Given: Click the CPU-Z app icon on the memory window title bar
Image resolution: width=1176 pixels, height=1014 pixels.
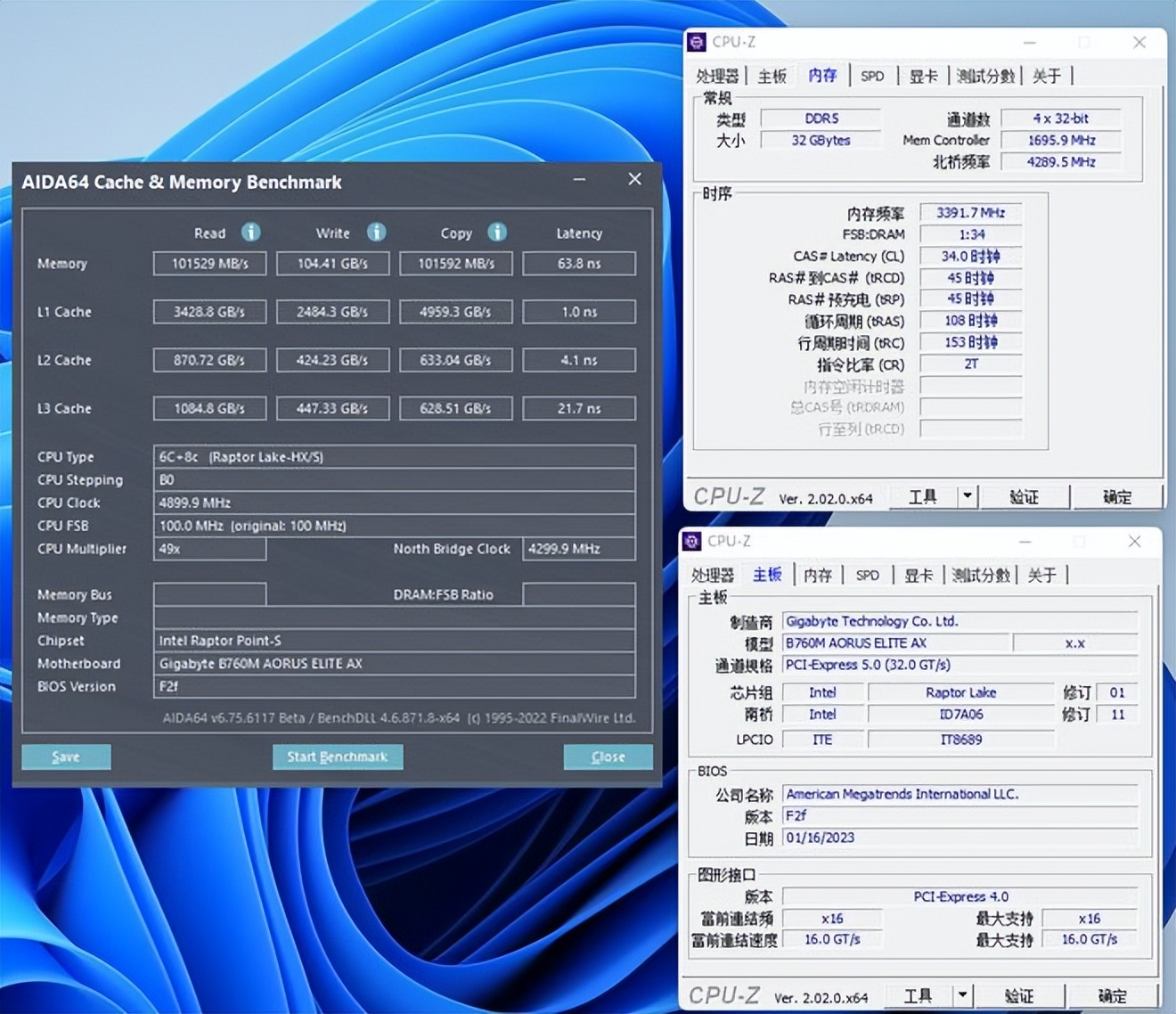Looking at the screenshot, I should point(696,42).
